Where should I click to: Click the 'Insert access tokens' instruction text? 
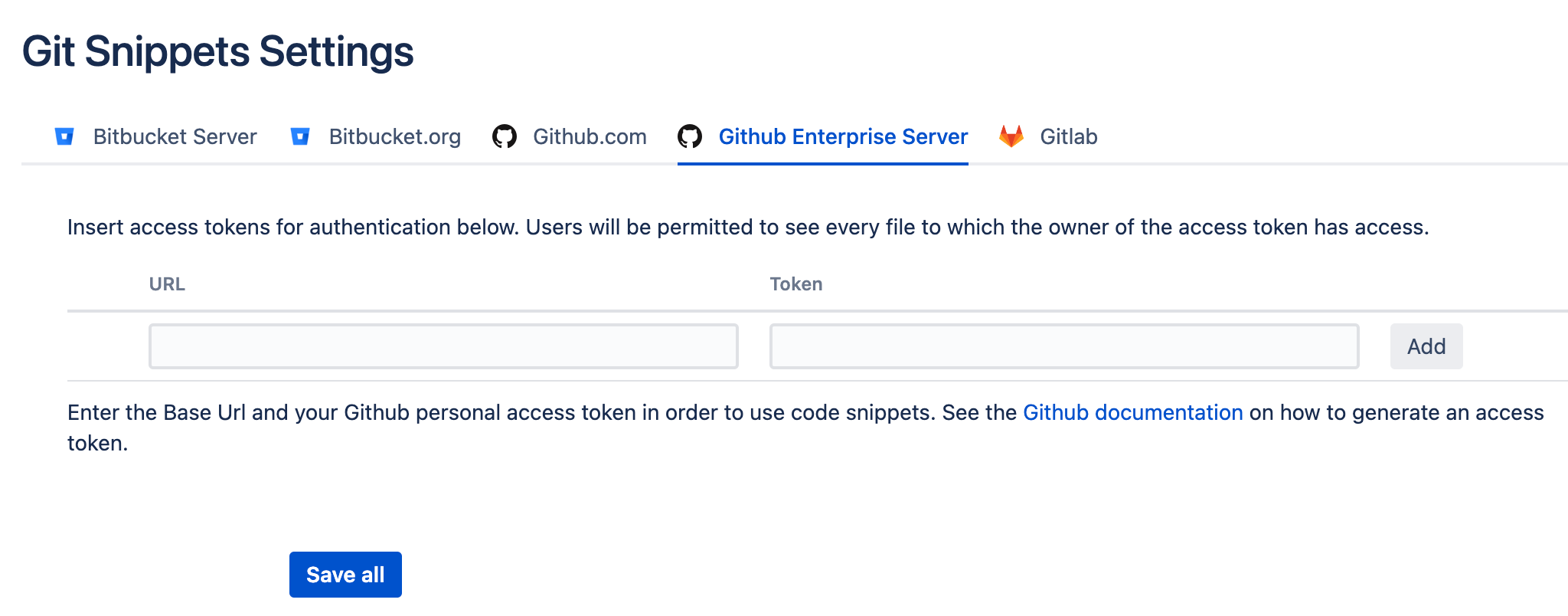click(x=747, y=227)
